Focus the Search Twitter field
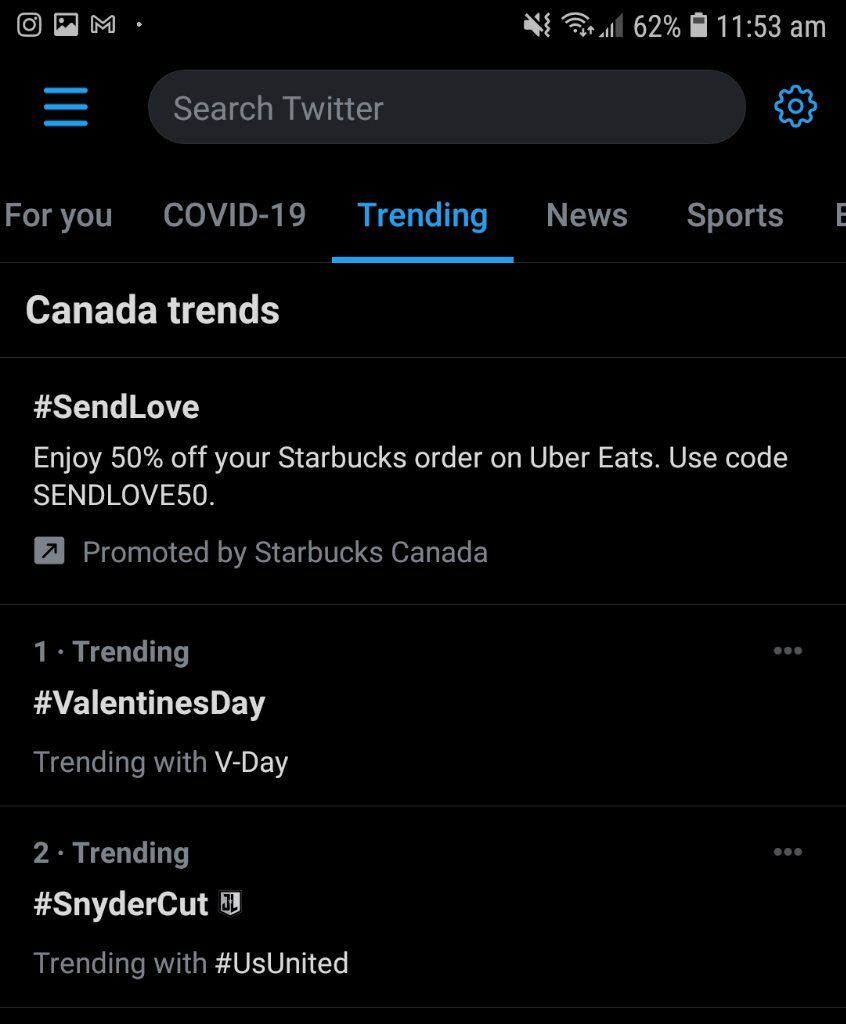This screenshot has height=1024, width=846. [x=447, y=107]
